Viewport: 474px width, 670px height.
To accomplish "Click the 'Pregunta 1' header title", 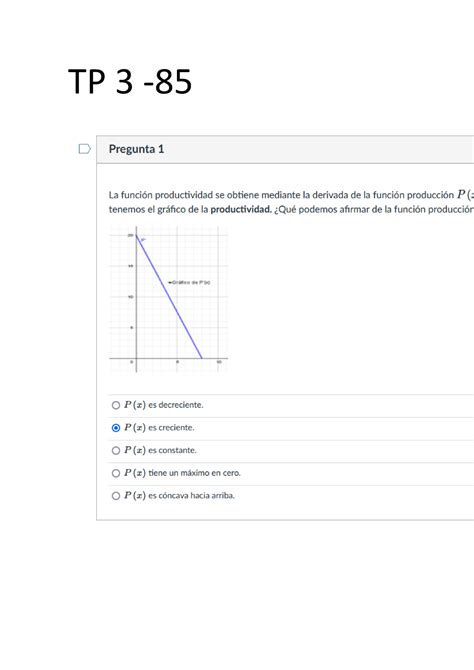I will (136, 149).
